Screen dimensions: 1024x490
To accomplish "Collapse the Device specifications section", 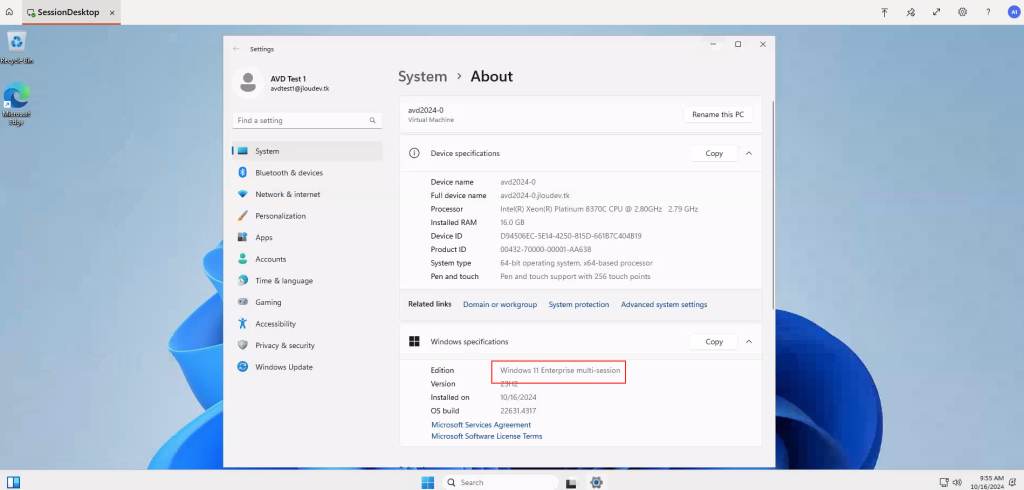I will 749,153.
